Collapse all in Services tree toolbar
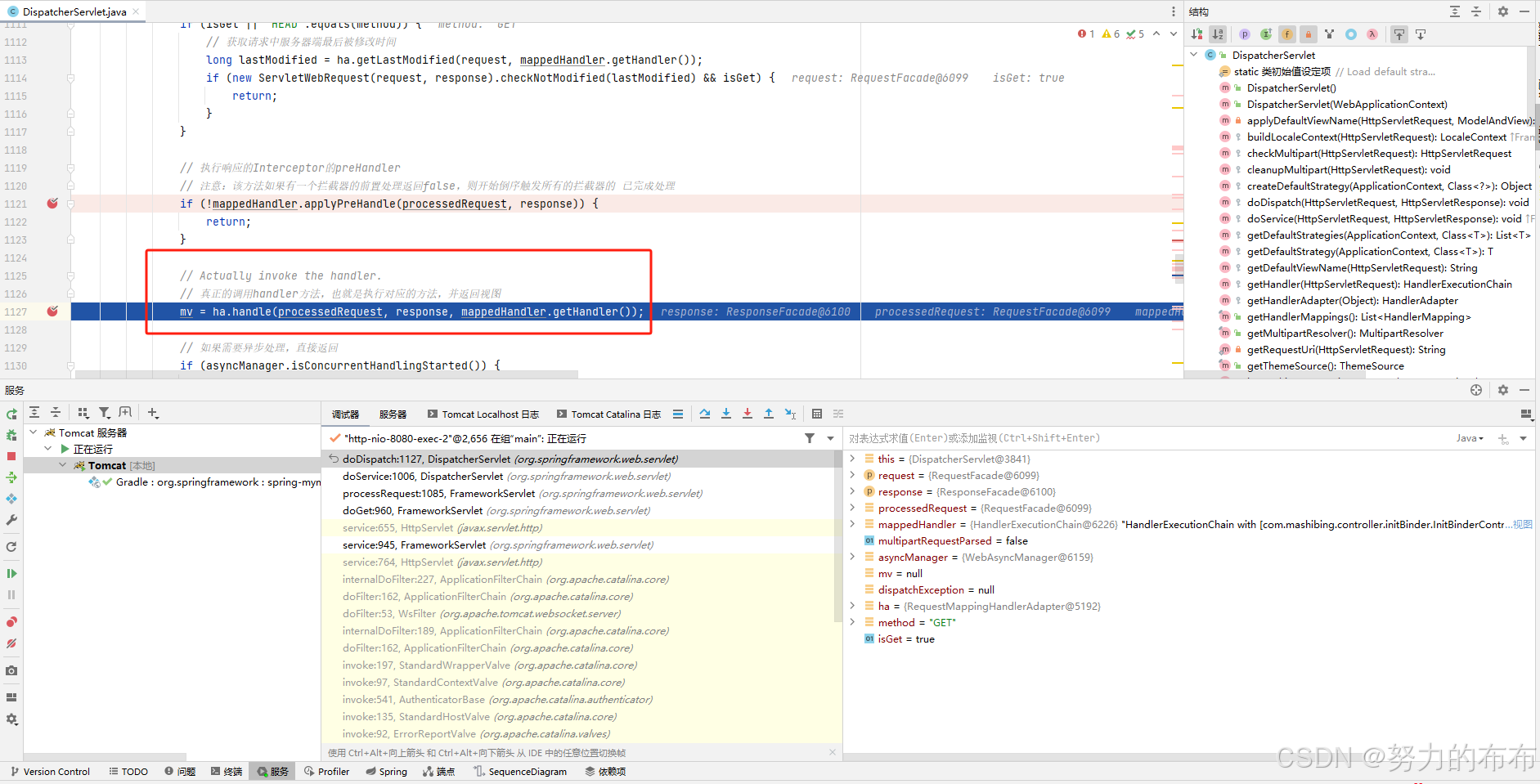This screenshot has height=784, width=1540. pyautogui.click(x=56, y=413)
